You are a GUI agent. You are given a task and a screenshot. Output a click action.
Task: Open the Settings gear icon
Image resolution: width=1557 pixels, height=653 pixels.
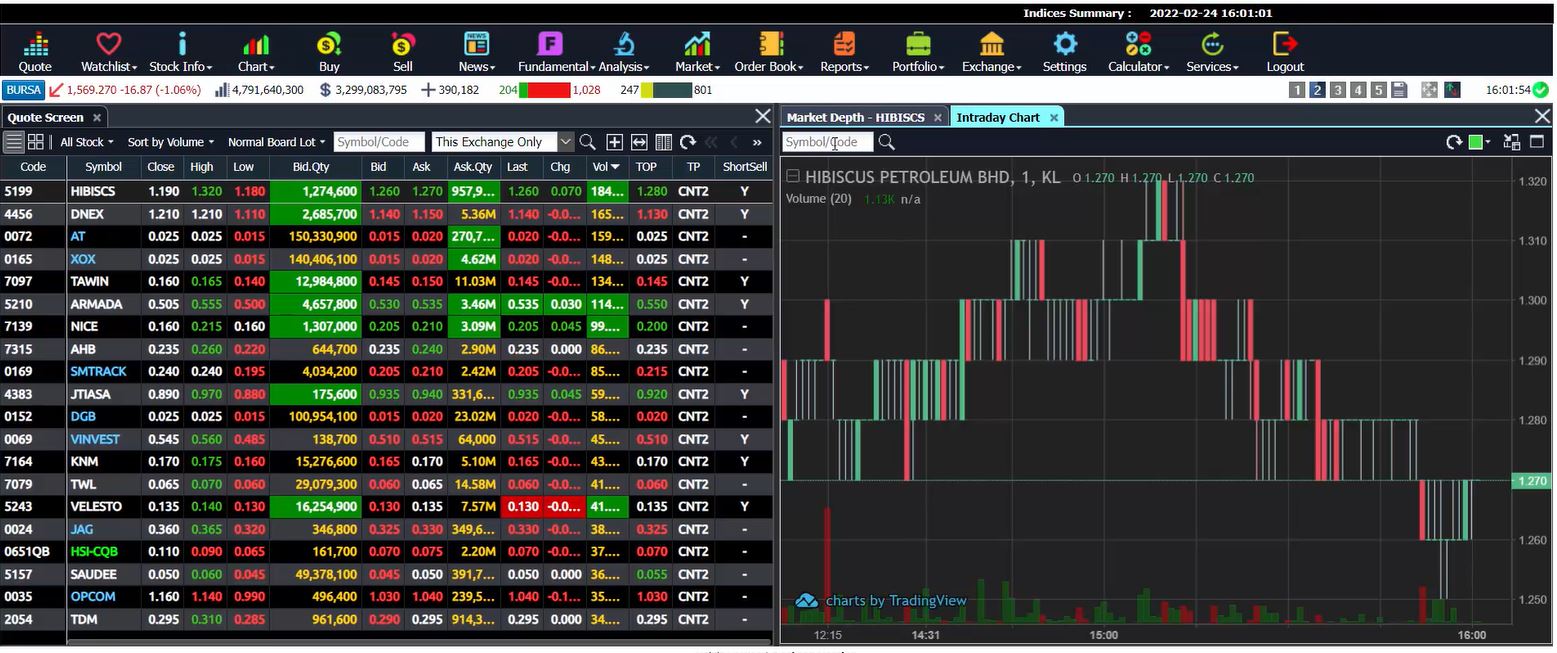point(1064,52)
